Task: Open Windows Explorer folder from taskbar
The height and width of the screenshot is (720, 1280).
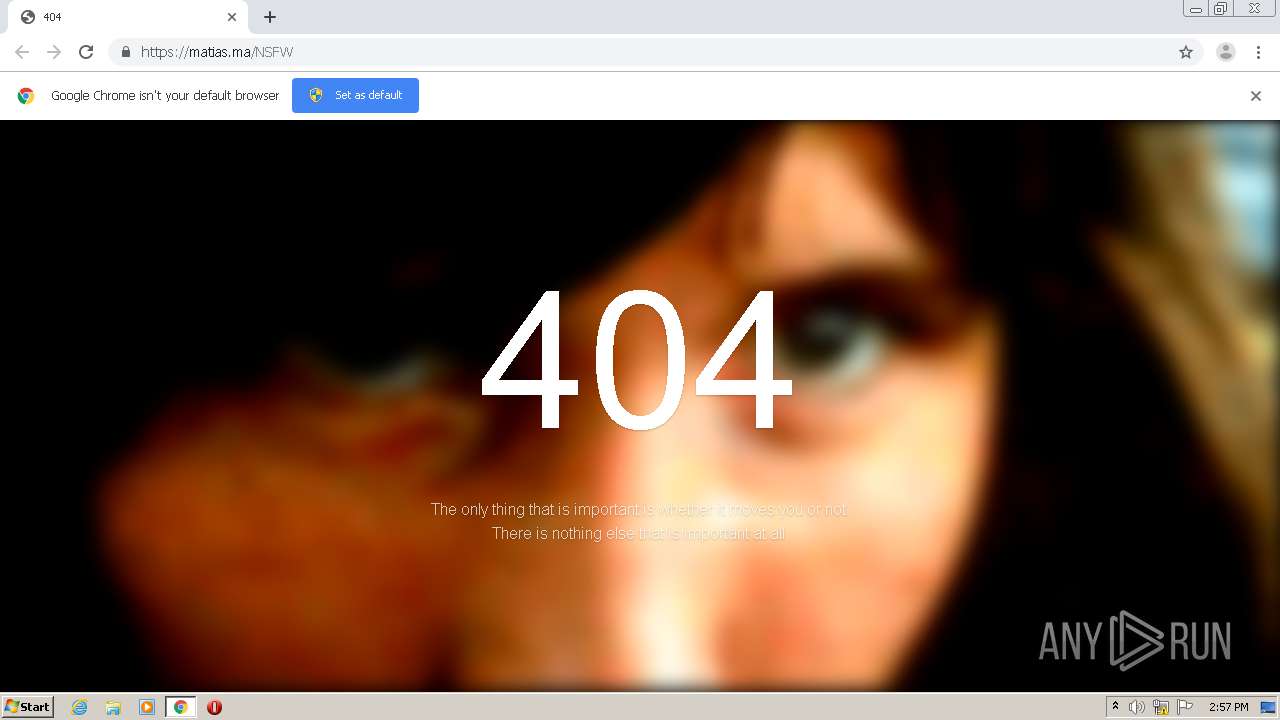Action: pyautogui.click(x=113, y=707)
